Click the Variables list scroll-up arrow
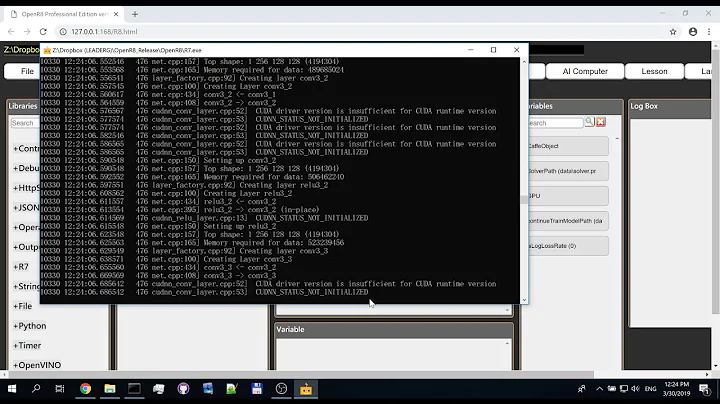 [617, 138]
